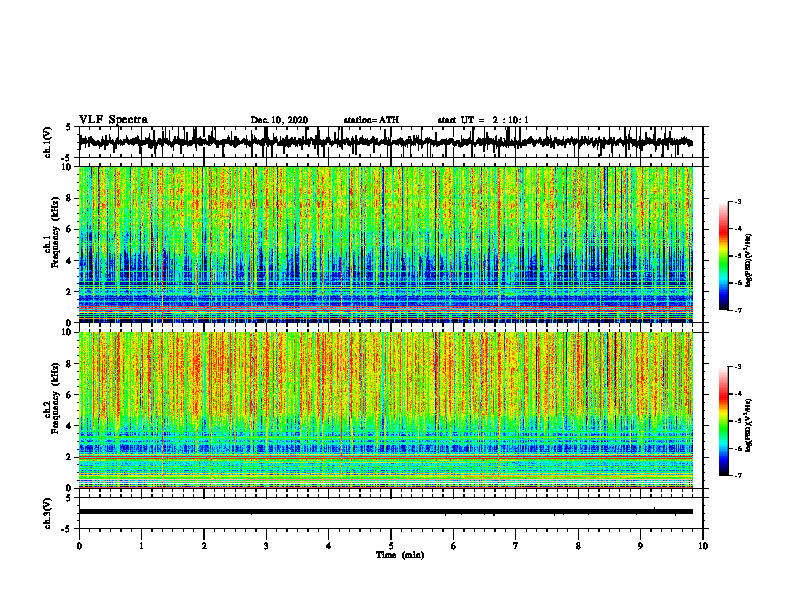Click tick label "0" on the Time axis
792x612 pixels.
pos(79,546)
